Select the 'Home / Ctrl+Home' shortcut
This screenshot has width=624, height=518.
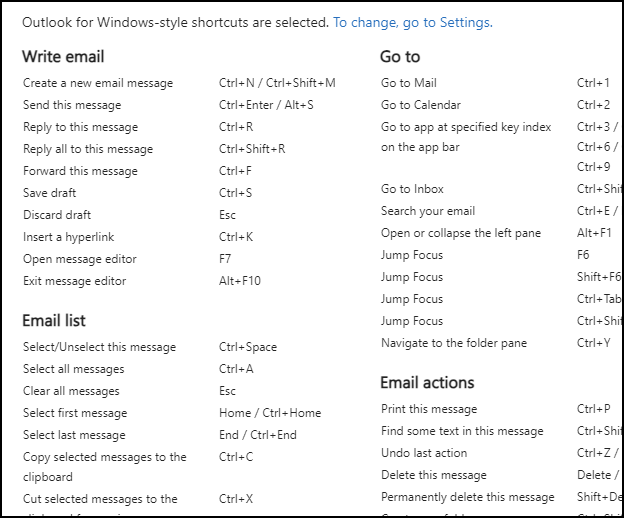click(270, 413)
